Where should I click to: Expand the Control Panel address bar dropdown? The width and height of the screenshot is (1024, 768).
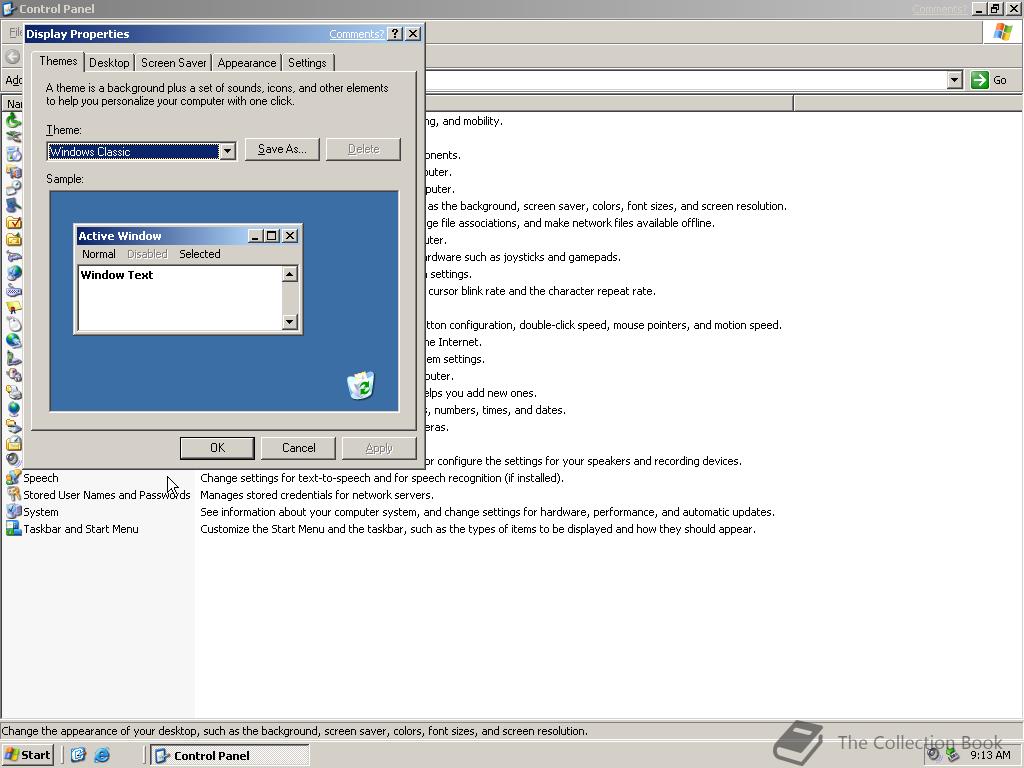[x=955, y=80]
